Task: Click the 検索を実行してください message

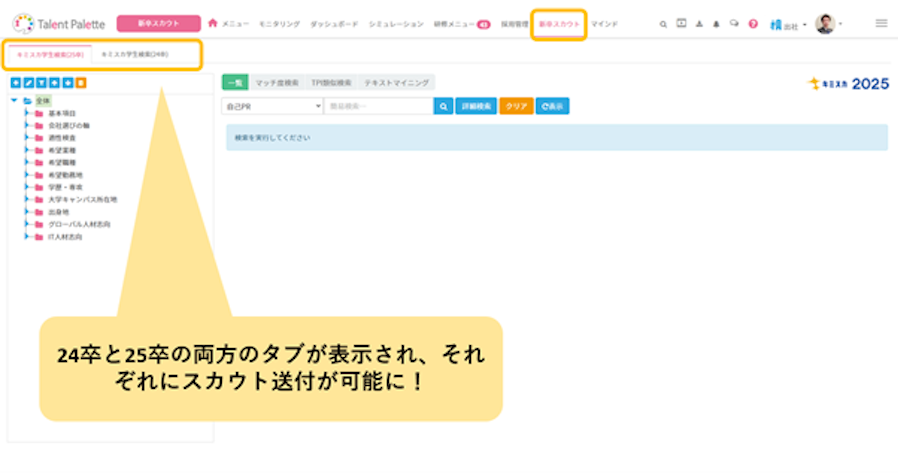Action: (x=272, y=138)
